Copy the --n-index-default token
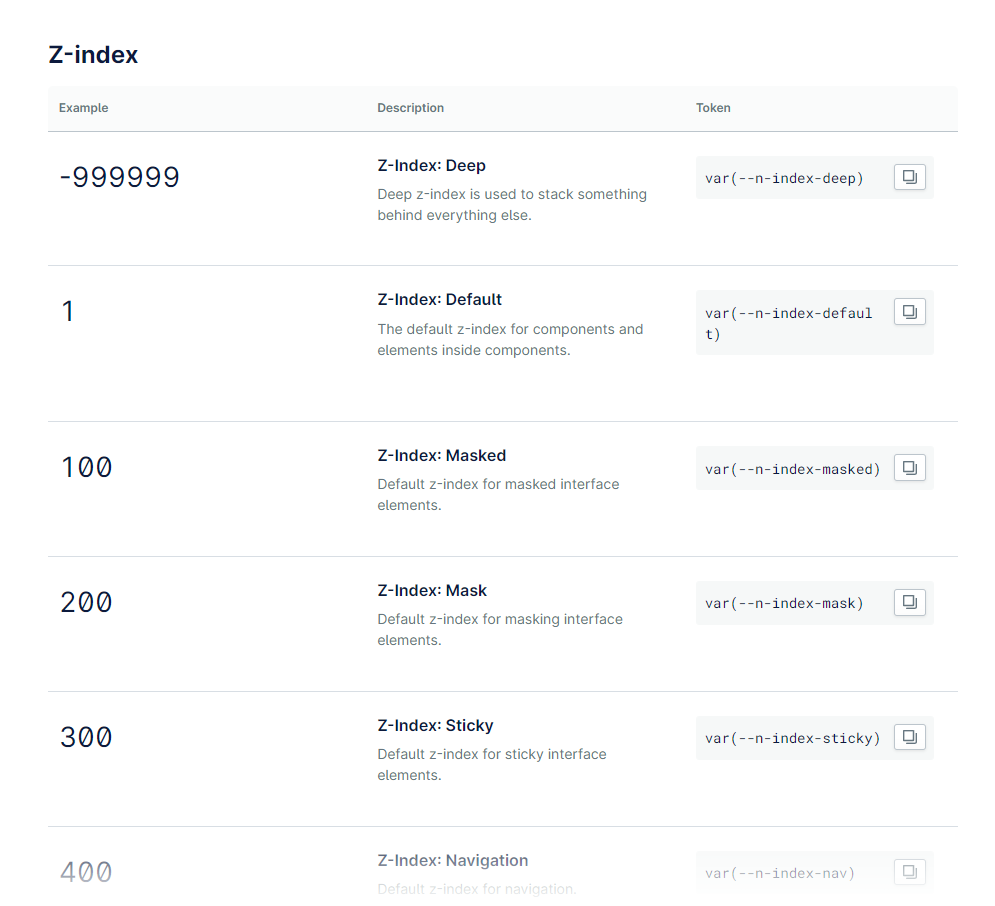This screenshot has width=995, height=906. coord(909,312)
